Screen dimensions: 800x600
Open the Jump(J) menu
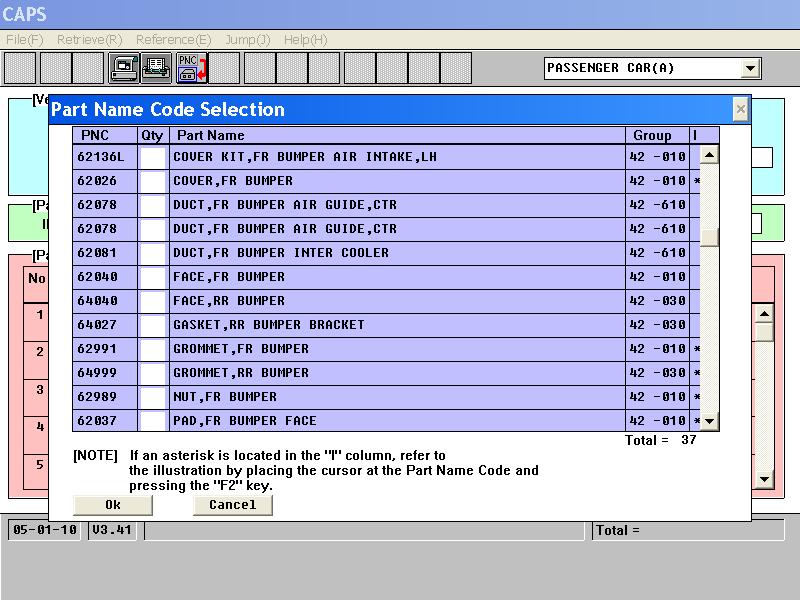[248, 40]
